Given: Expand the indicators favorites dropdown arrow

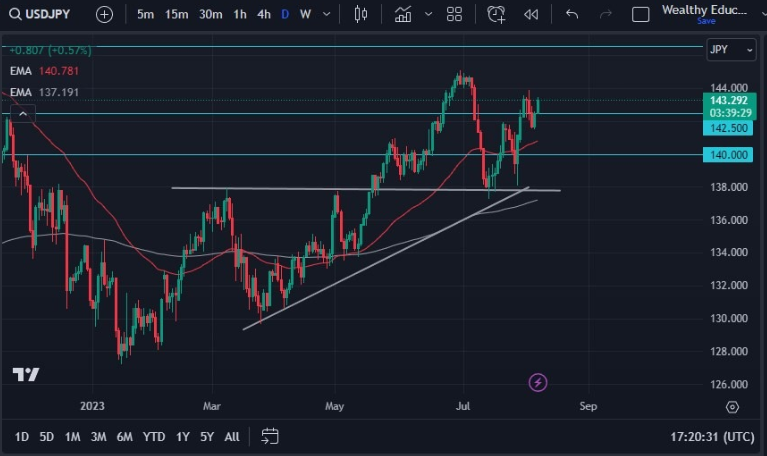Looking at the screenshot, I should click(x=428, y=14).
